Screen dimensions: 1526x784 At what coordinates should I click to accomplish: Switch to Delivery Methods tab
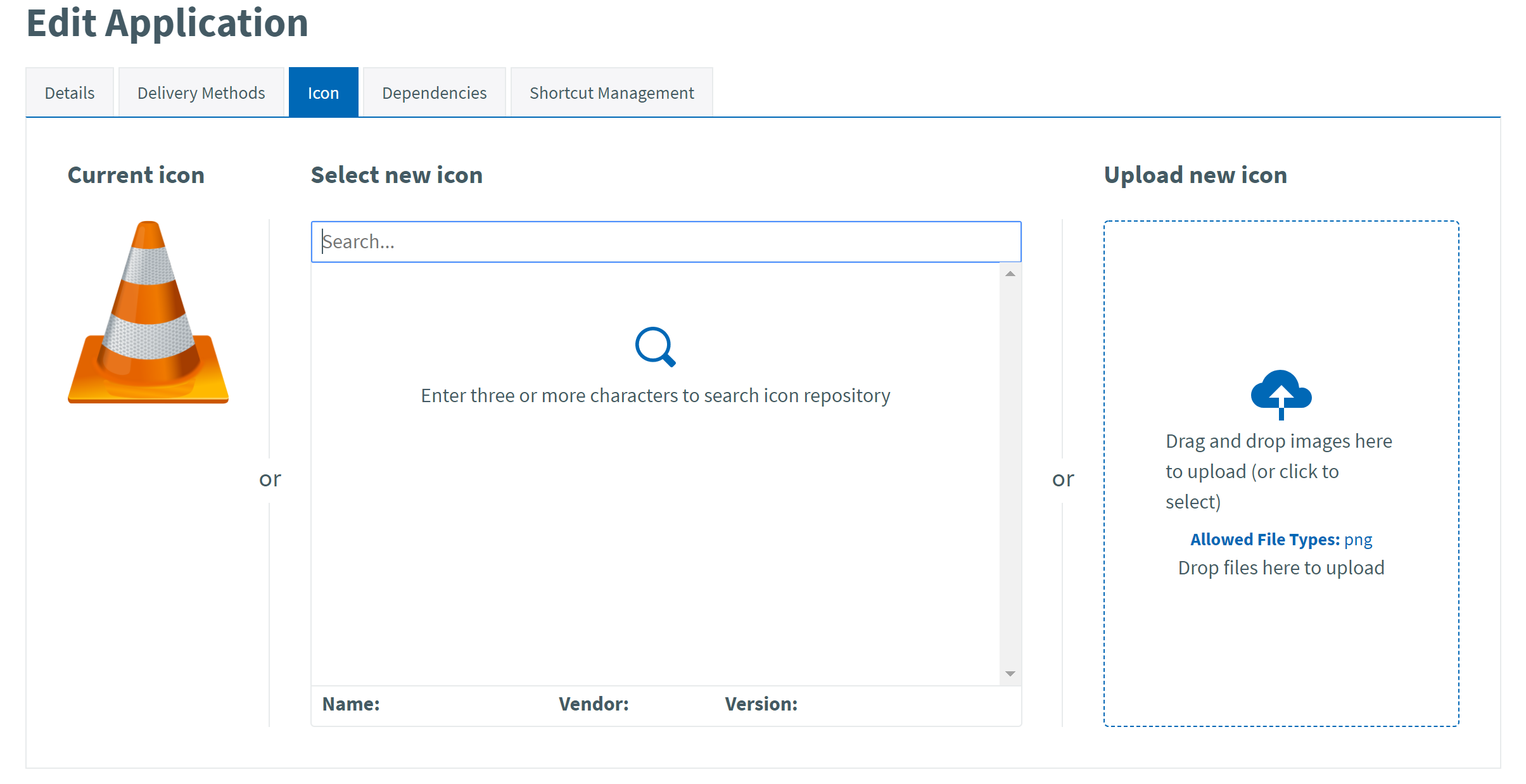pos(201,93)
